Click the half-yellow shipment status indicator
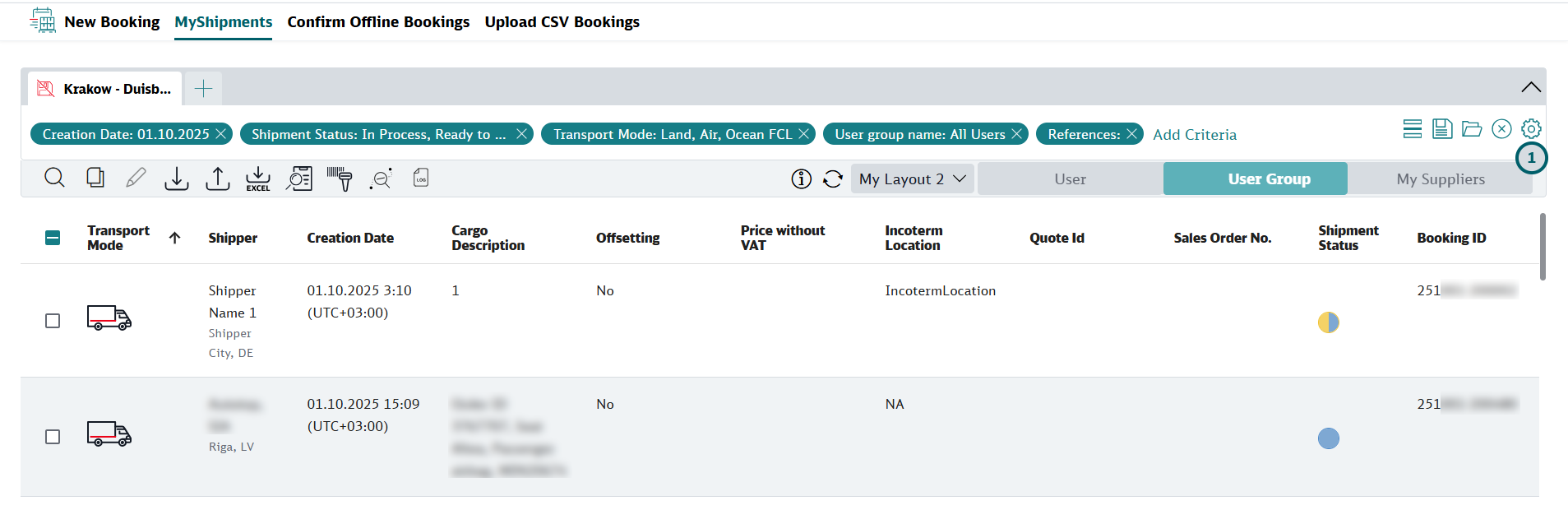1568x510 pixels. pyautogui.click(x=1328, y=322)
